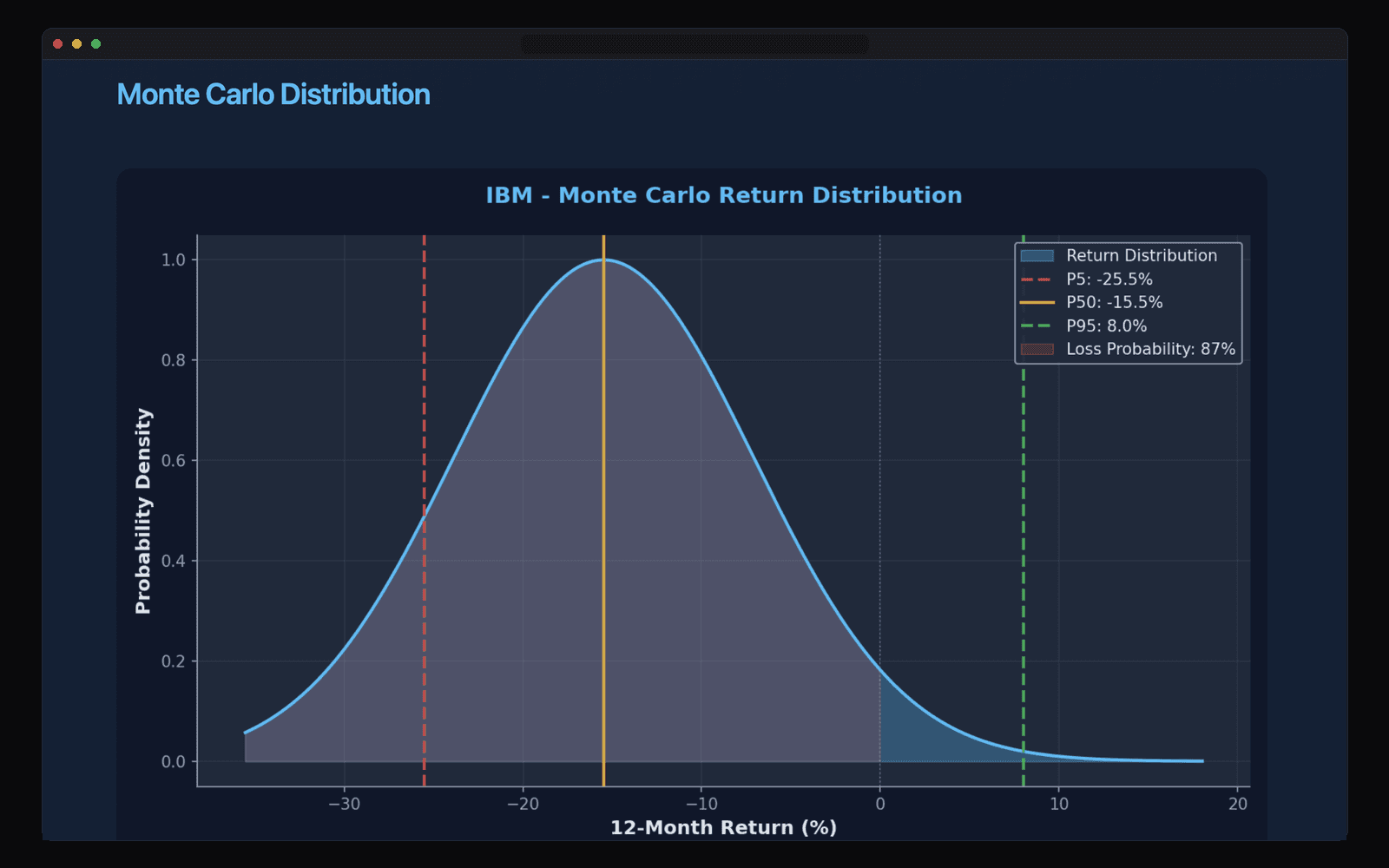
Task: Select the 'Loss Probability: 87%' legend text
Action: (x=1150, y=350)
